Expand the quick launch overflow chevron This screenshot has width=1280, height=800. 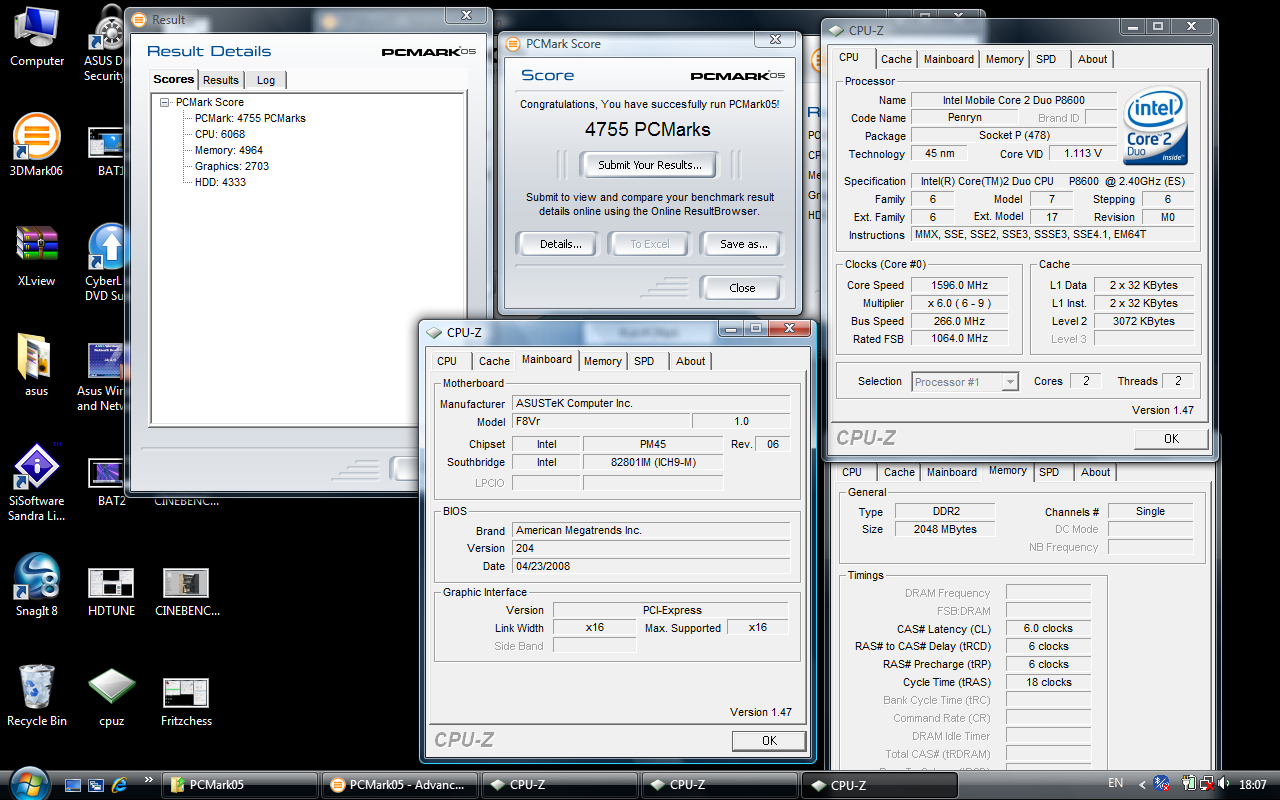tap(149, 779)
